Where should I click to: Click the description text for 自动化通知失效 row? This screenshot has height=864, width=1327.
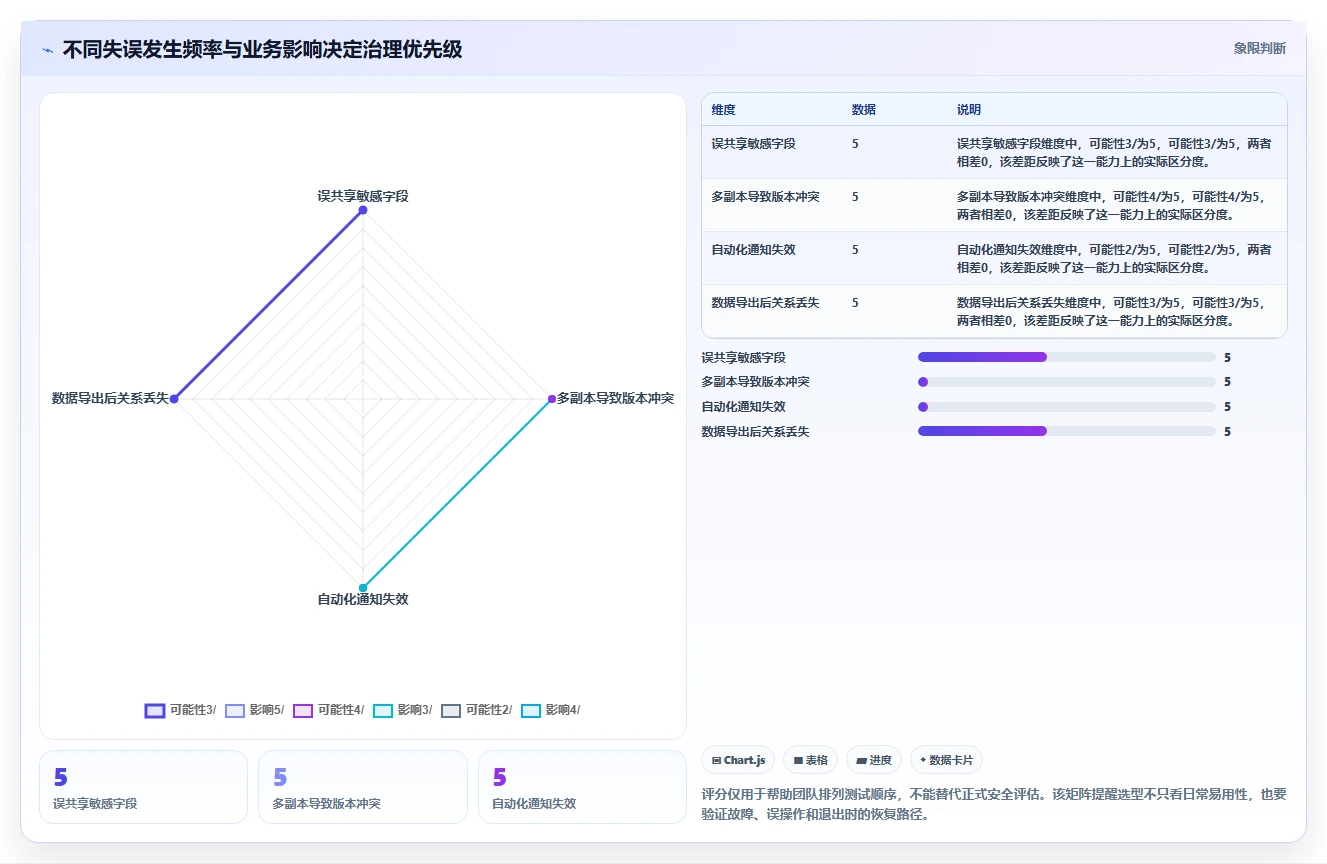(x=1114, y=259)
